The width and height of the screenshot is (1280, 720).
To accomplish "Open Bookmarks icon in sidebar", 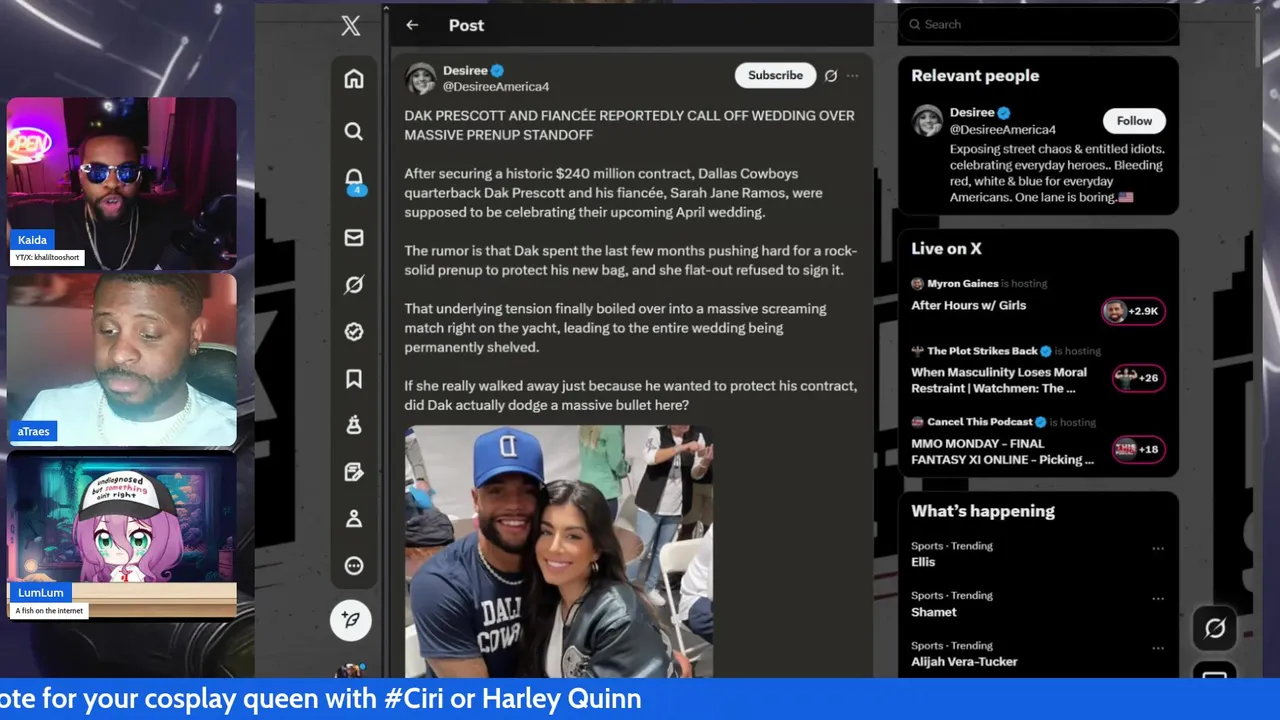I will tap(354, 378).
